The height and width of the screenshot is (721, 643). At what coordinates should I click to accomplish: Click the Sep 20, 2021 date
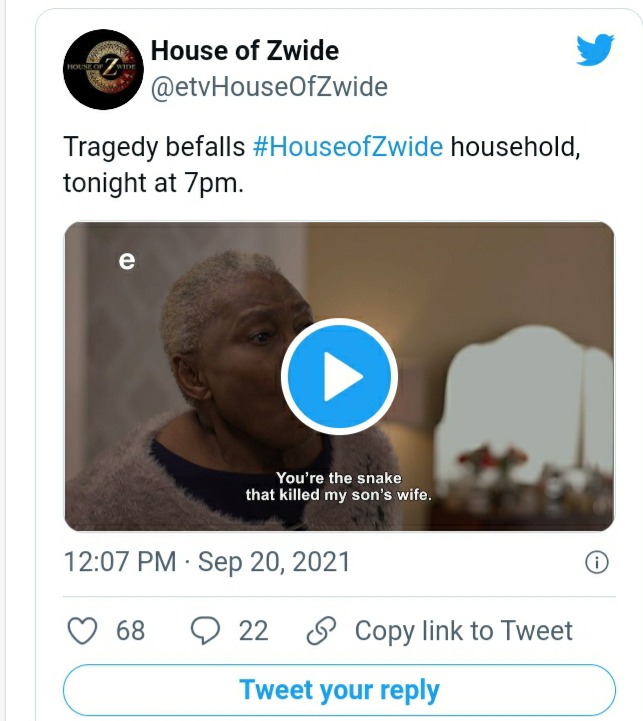click(x=274, y=562)
